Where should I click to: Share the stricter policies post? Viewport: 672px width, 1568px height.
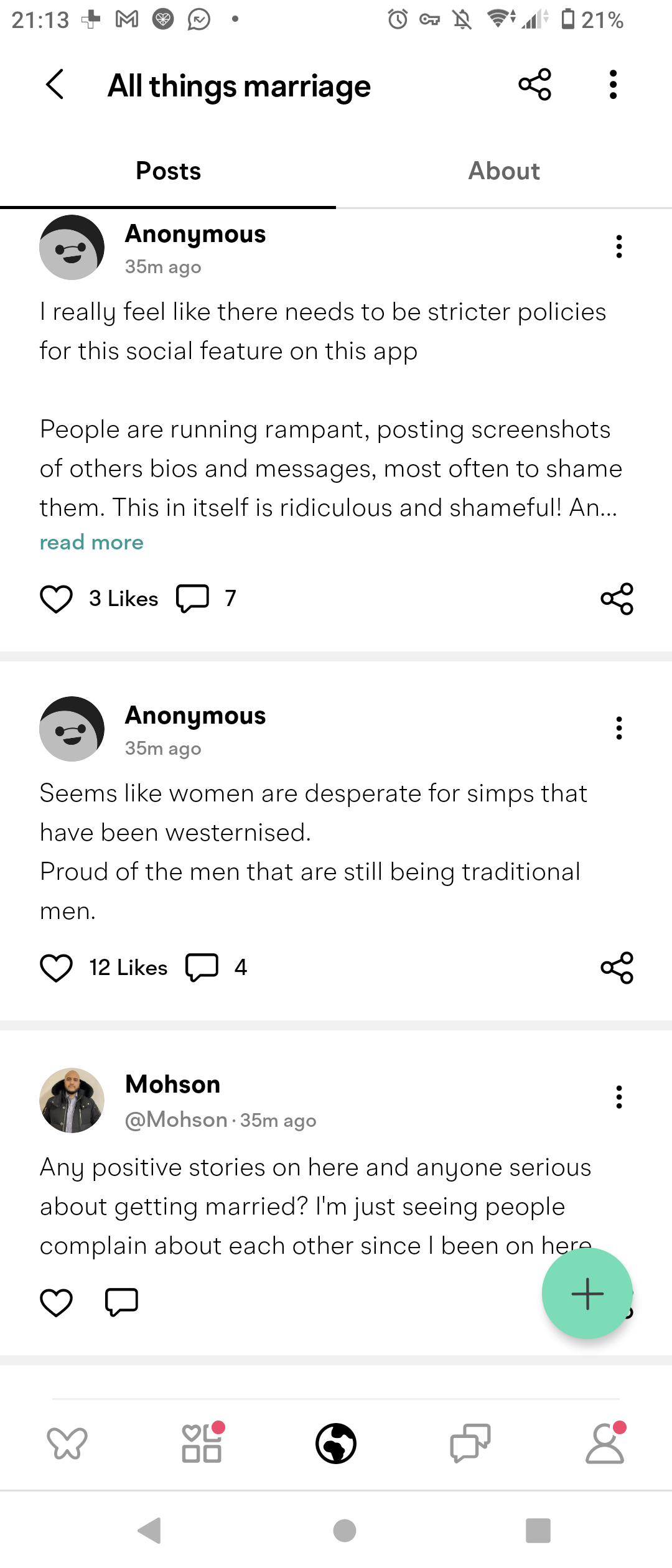tap(617, 599)
